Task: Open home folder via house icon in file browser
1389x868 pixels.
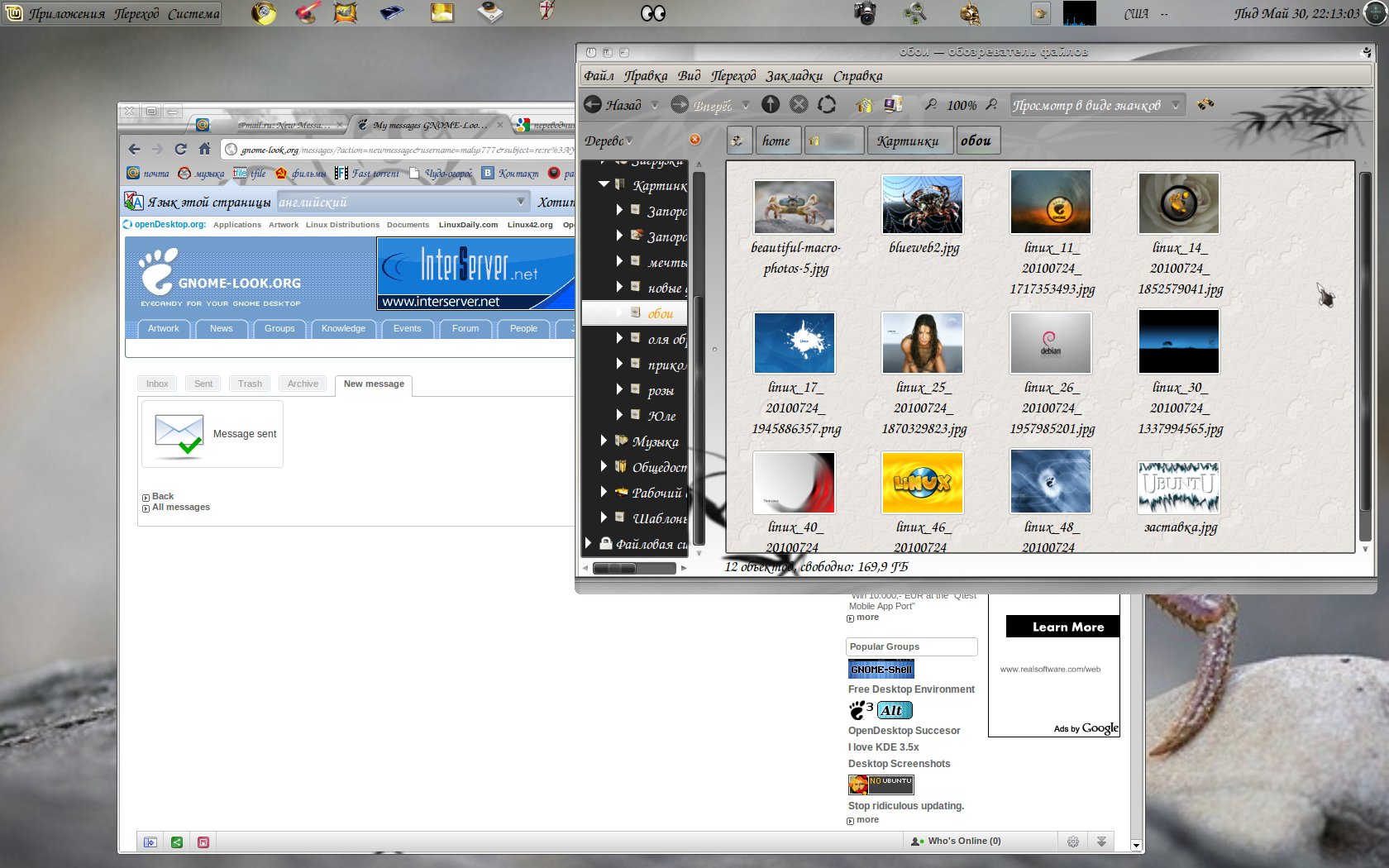Action: point(864,104)
